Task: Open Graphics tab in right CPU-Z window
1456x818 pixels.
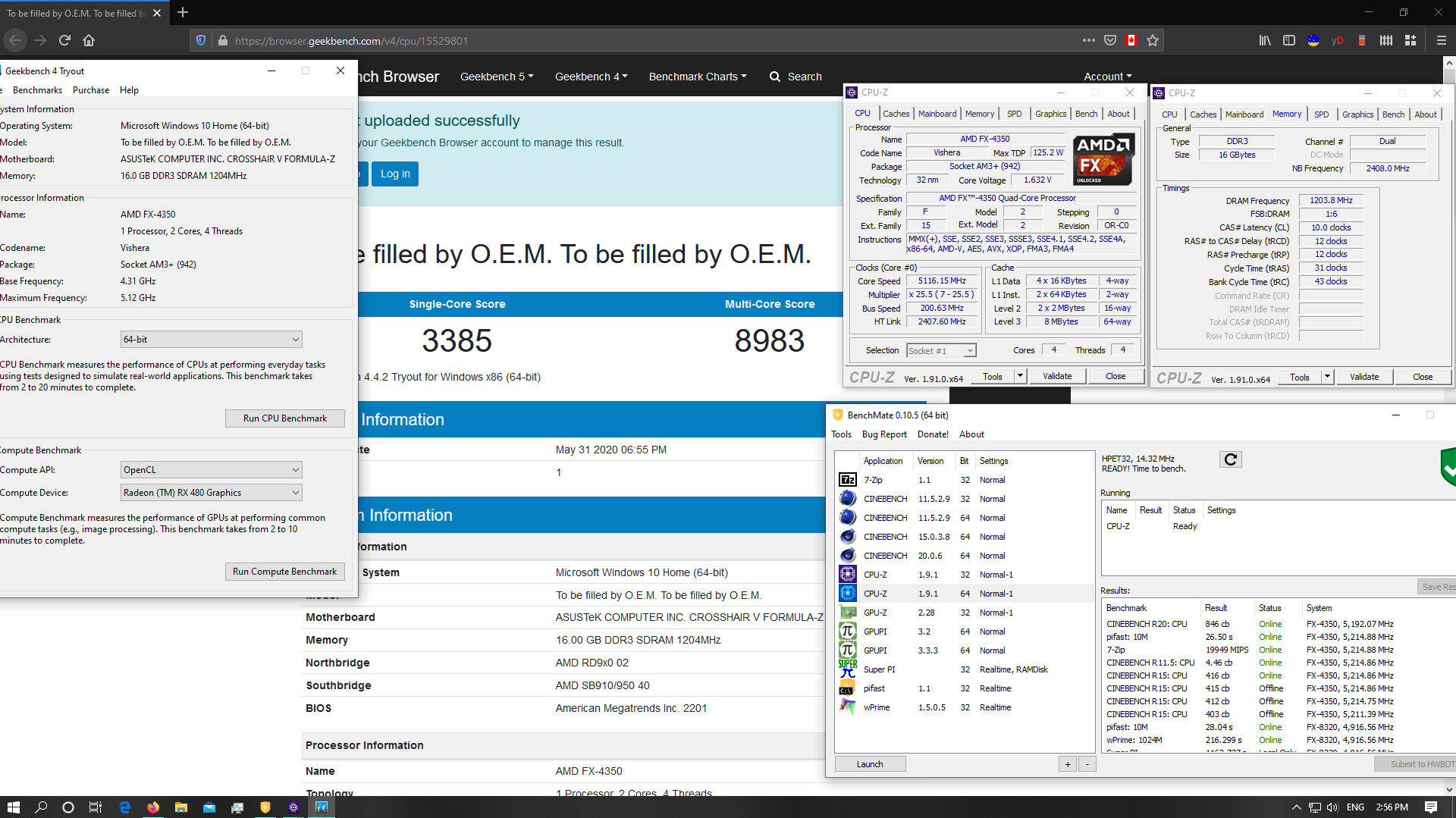Action: [x=1357, y=114]
